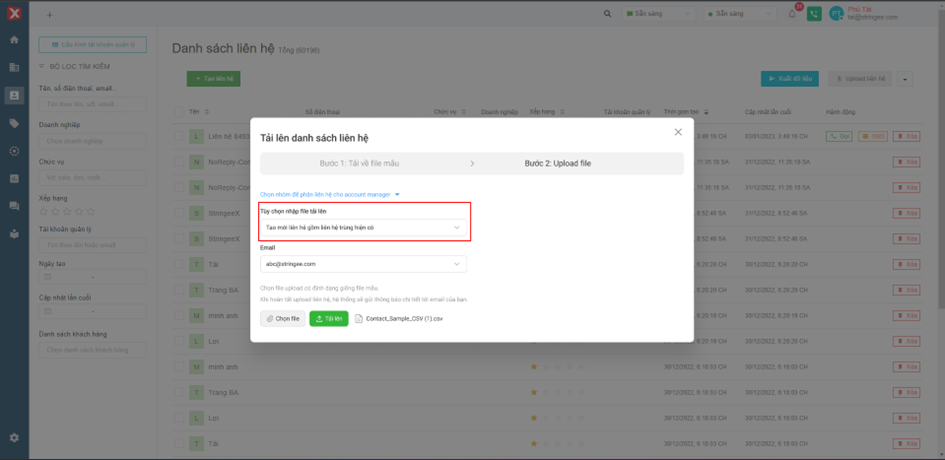Screen dimensions: 945x460
Task: Open the tags icon in the sidebar
Action: coord(14,123)
